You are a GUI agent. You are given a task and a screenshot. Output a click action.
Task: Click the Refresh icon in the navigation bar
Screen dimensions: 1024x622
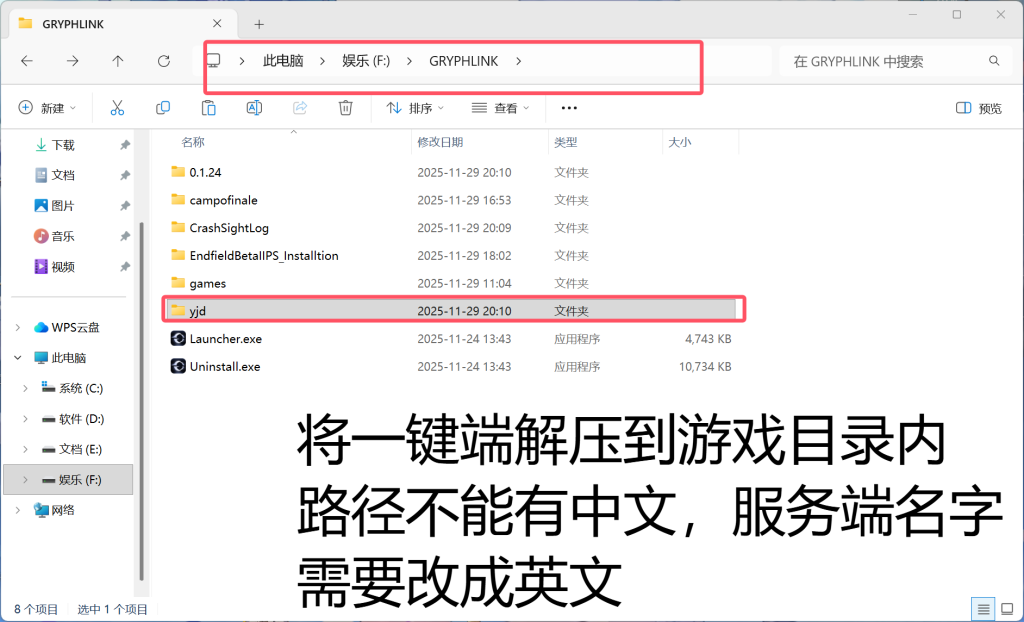coord(163,60)
